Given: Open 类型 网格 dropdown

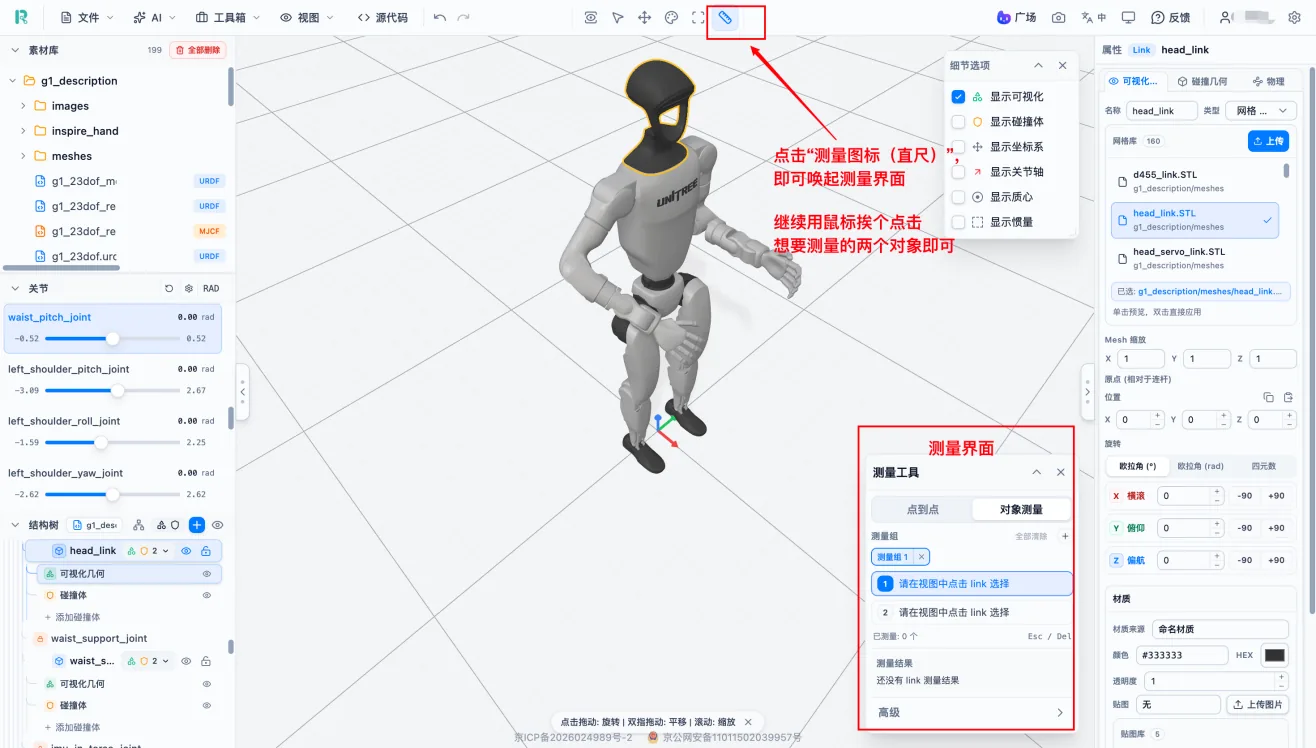Looking at the screenshot, I should click(x=1261, y=111).
